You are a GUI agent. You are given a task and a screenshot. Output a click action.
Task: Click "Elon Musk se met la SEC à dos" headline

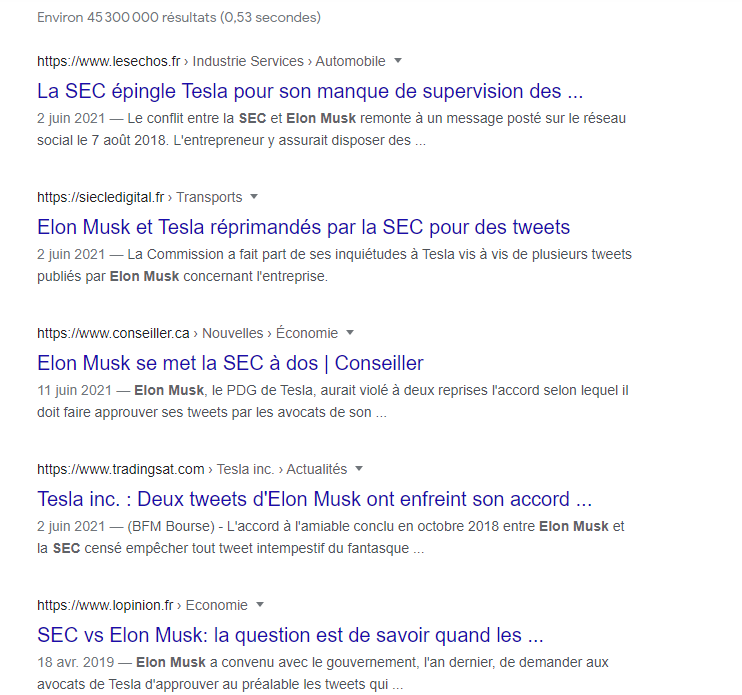230,363
